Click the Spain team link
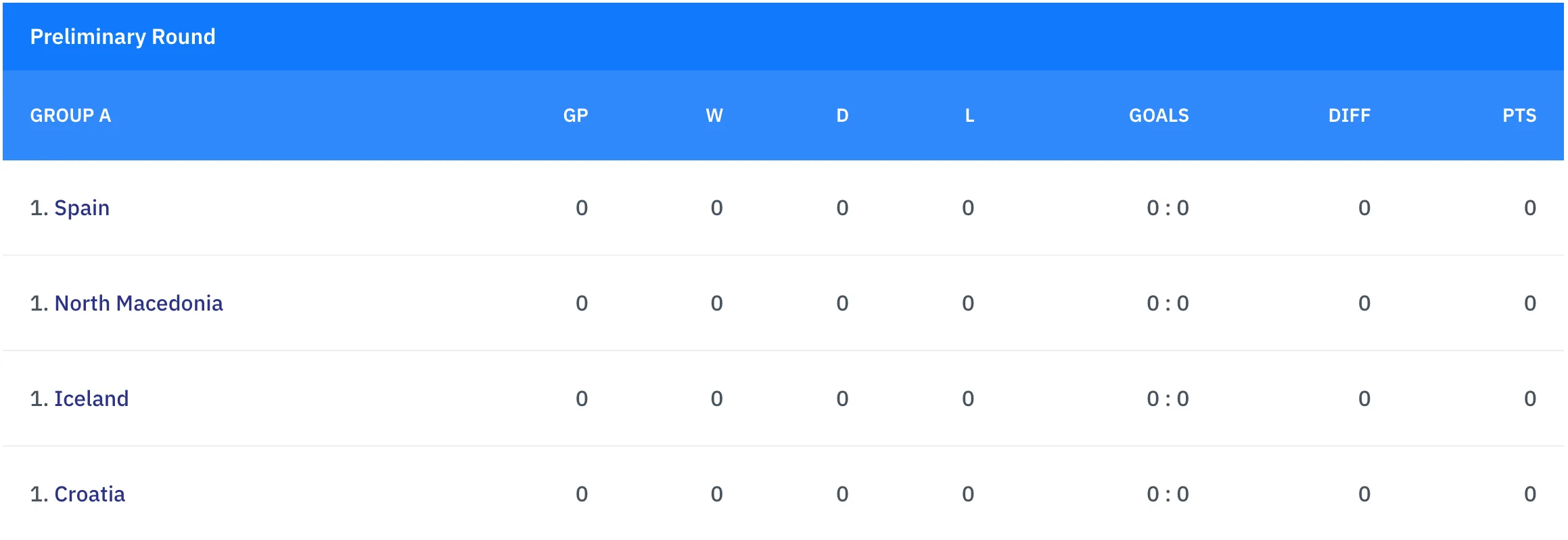 coord(81,208)
